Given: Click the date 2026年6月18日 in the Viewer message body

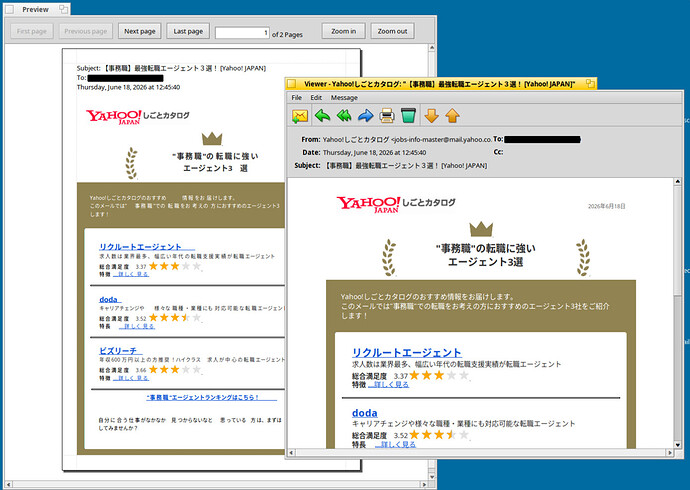Looking at the screenshot, I should 607,206.
